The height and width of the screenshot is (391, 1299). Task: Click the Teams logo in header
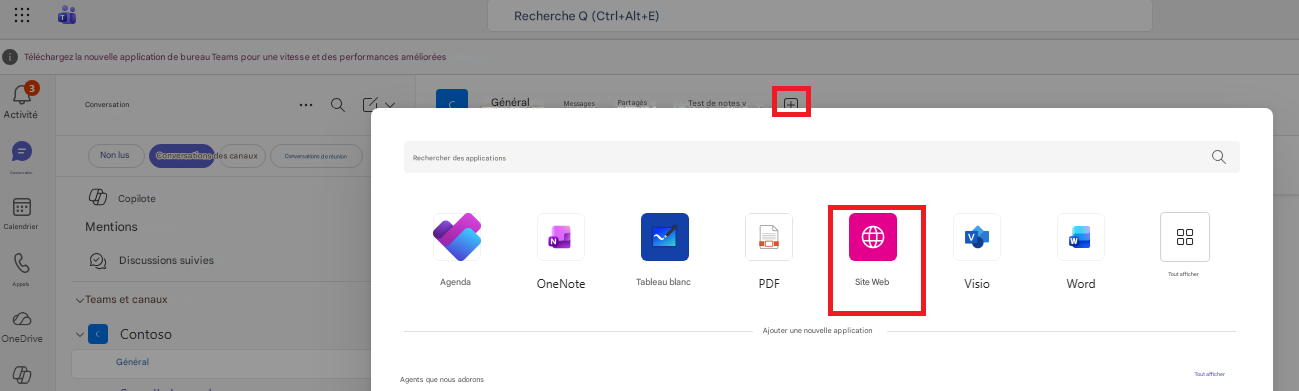(x=67, y=16)
